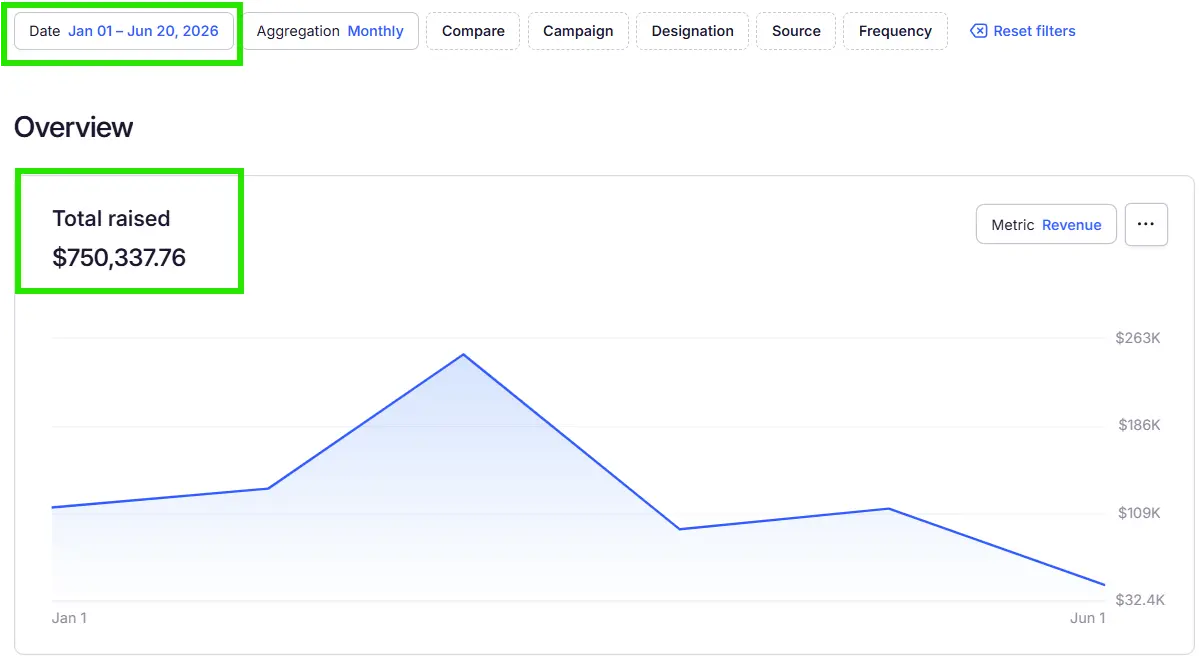Click the Total raised amount
The height and width of the screenshot is (666, 1199).
pos(119,258)
